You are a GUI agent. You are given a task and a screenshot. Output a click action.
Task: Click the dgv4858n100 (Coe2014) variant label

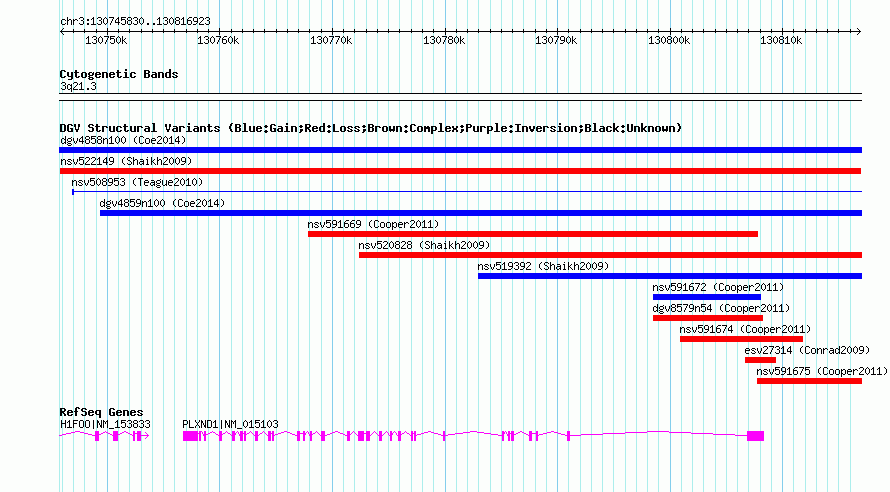[x=123, y=140]
